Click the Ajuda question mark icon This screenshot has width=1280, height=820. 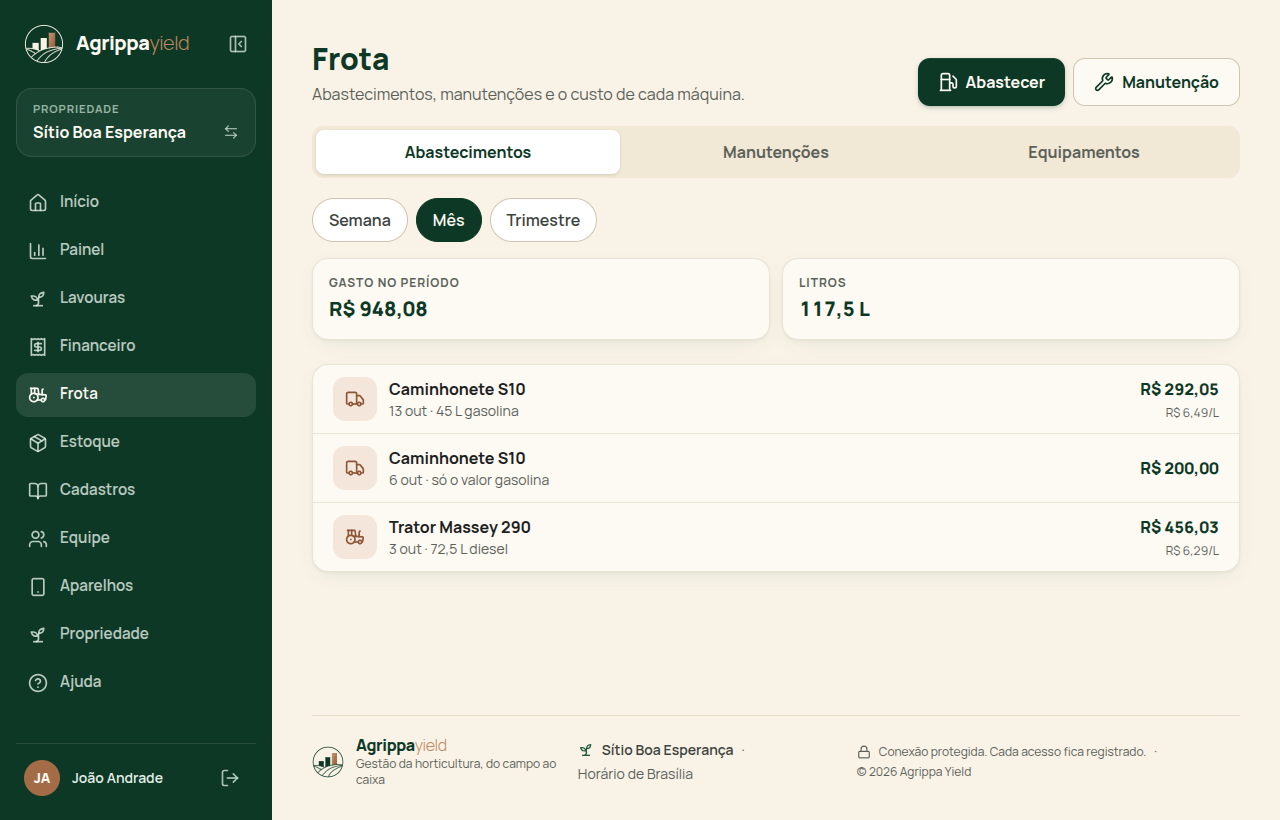pyautogui.click(x=38, y=682)
